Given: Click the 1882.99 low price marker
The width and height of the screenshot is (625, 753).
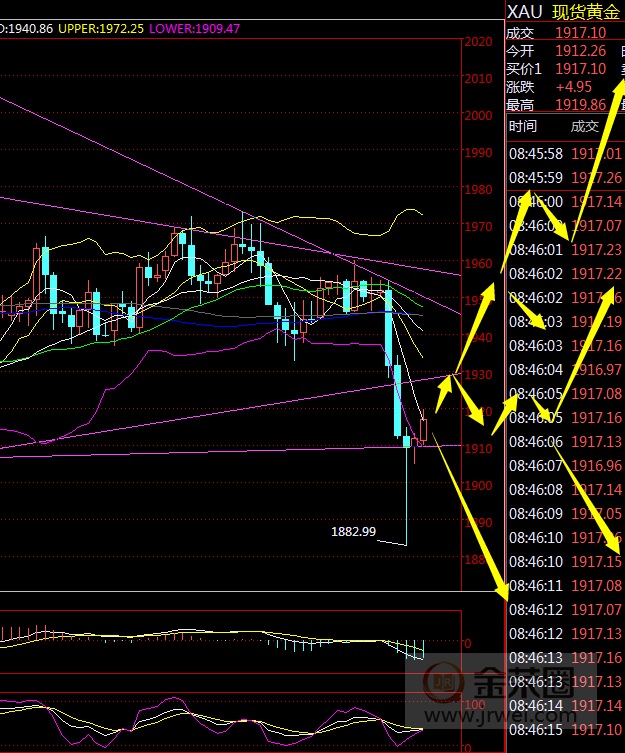Looking at the screenshot, I should pyautogui.click(x=353, y=532).
